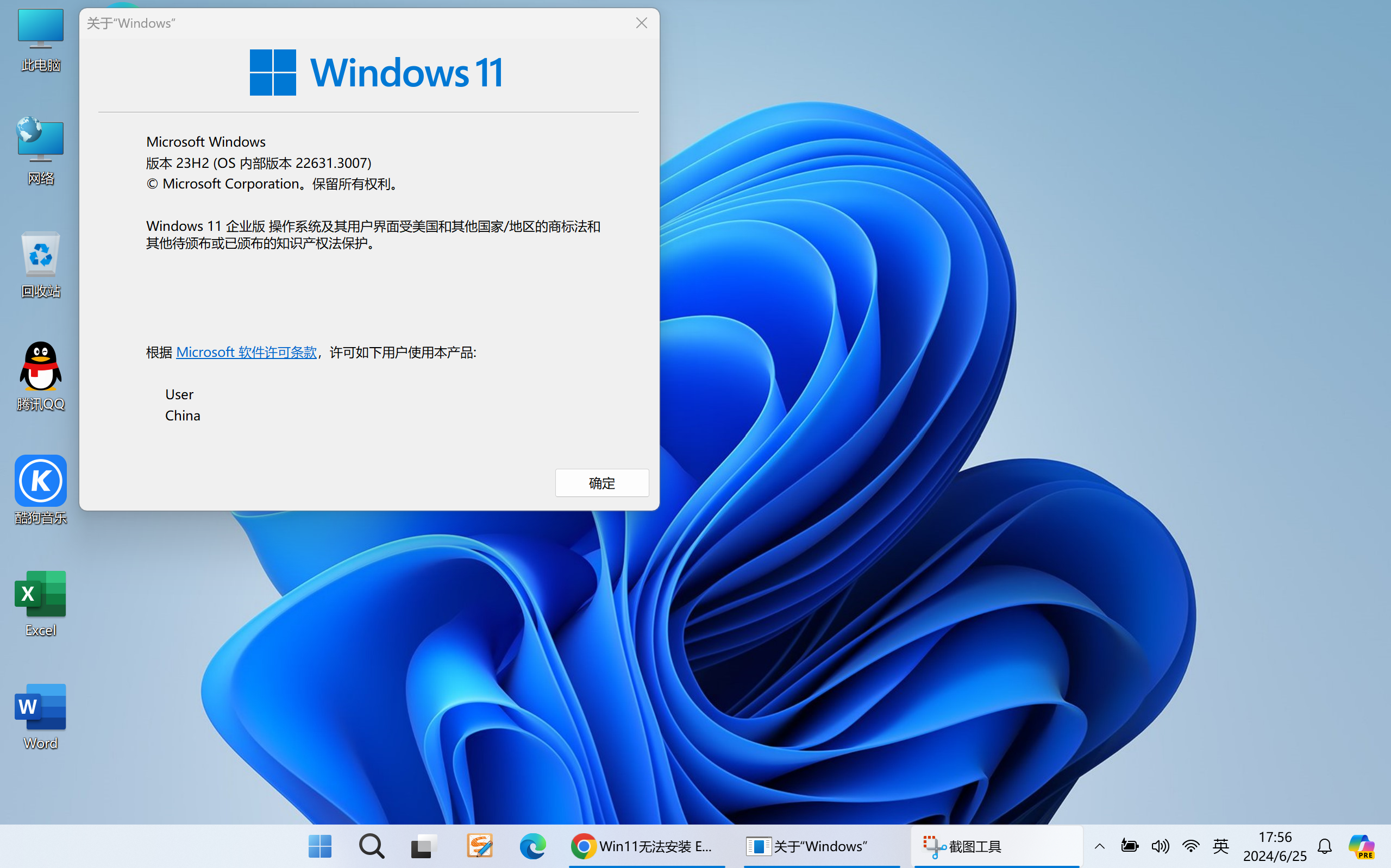
Task: Click the Windows 11 logo banner
Action: [376, 72]
